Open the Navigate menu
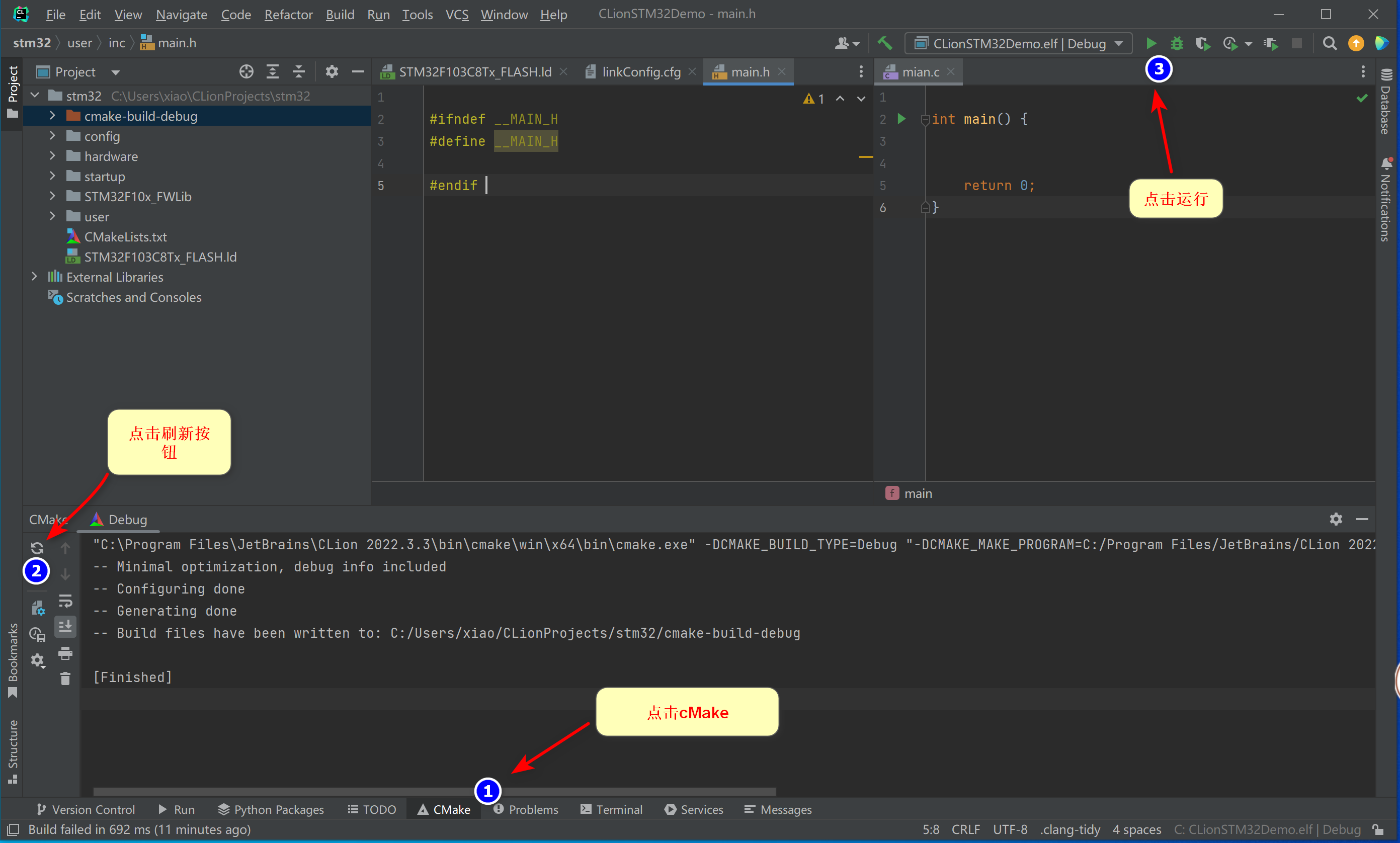 pos(182,14)
